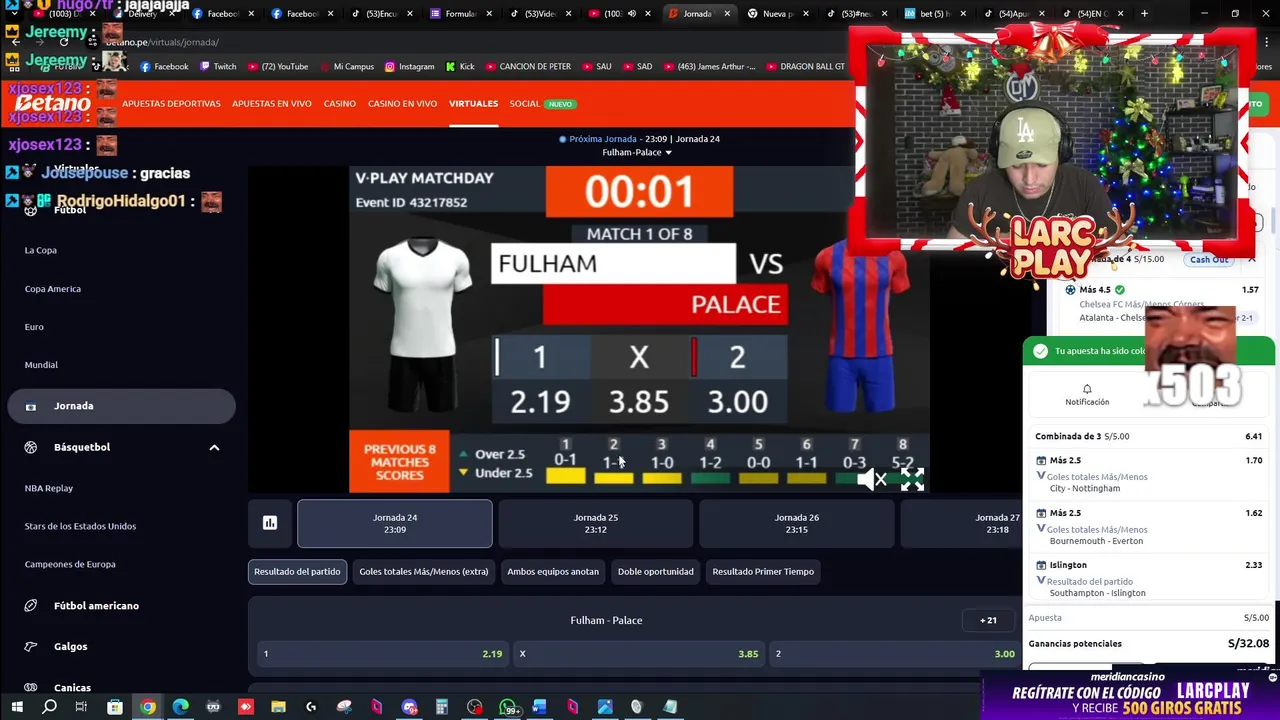This screenshot has width=1280, height=720.
Task: Click the Fútbol americano icon
Action: pyautogui.click(x=31, y=606)
